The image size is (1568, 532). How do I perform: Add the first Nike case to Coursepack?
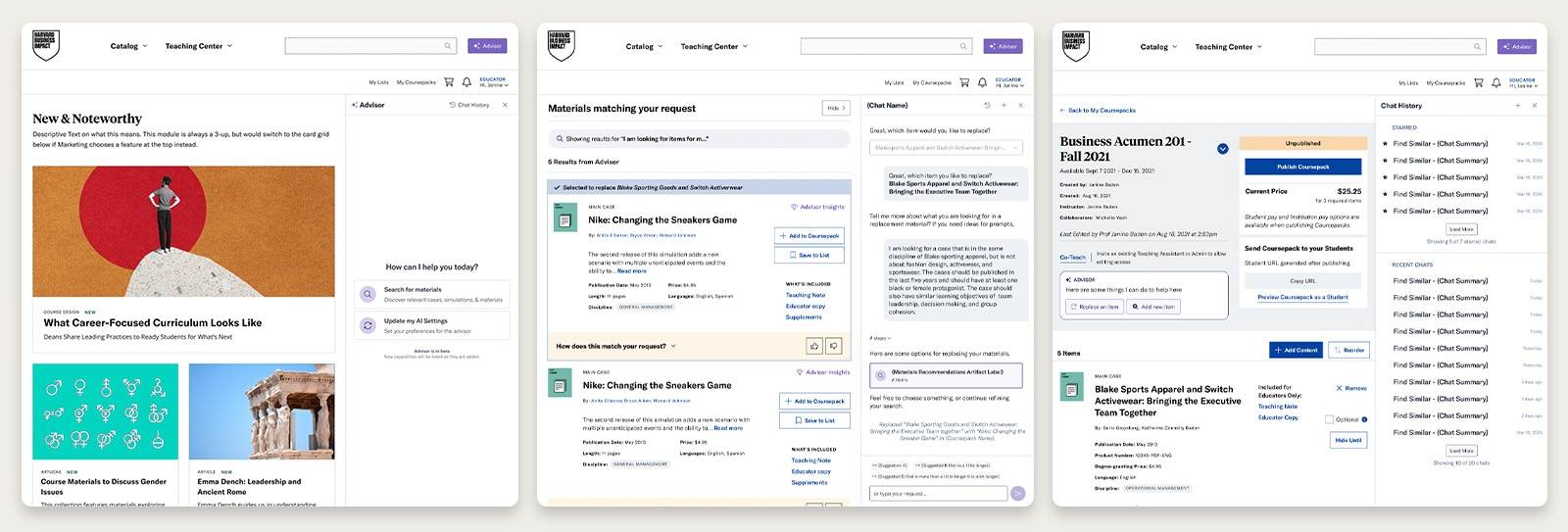[x=809, y=235]
